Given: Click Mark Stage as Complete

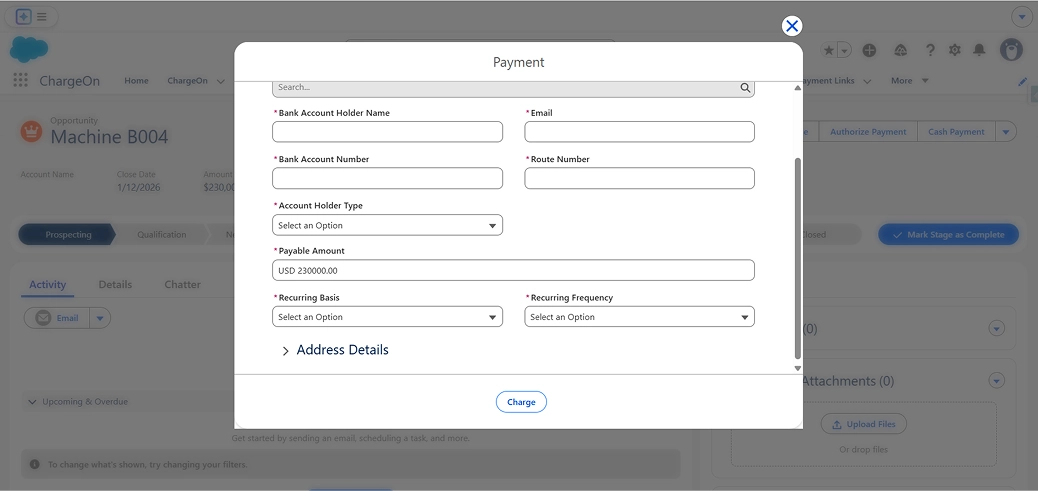Looking at the screenshot, I should click(948, 235).
